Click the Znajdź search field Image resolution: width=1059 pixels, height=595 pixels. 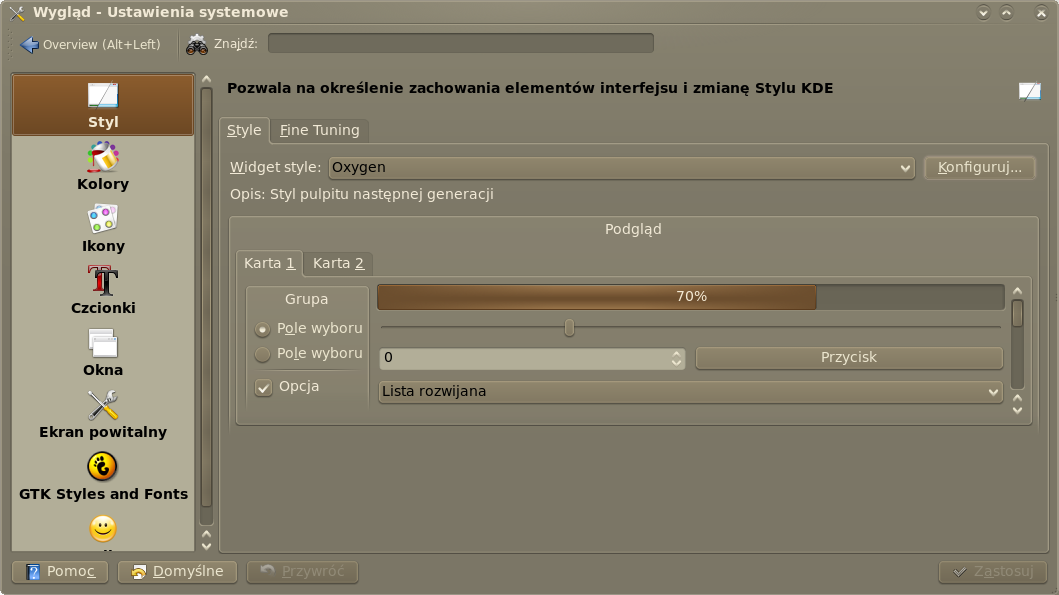(461, 44)
